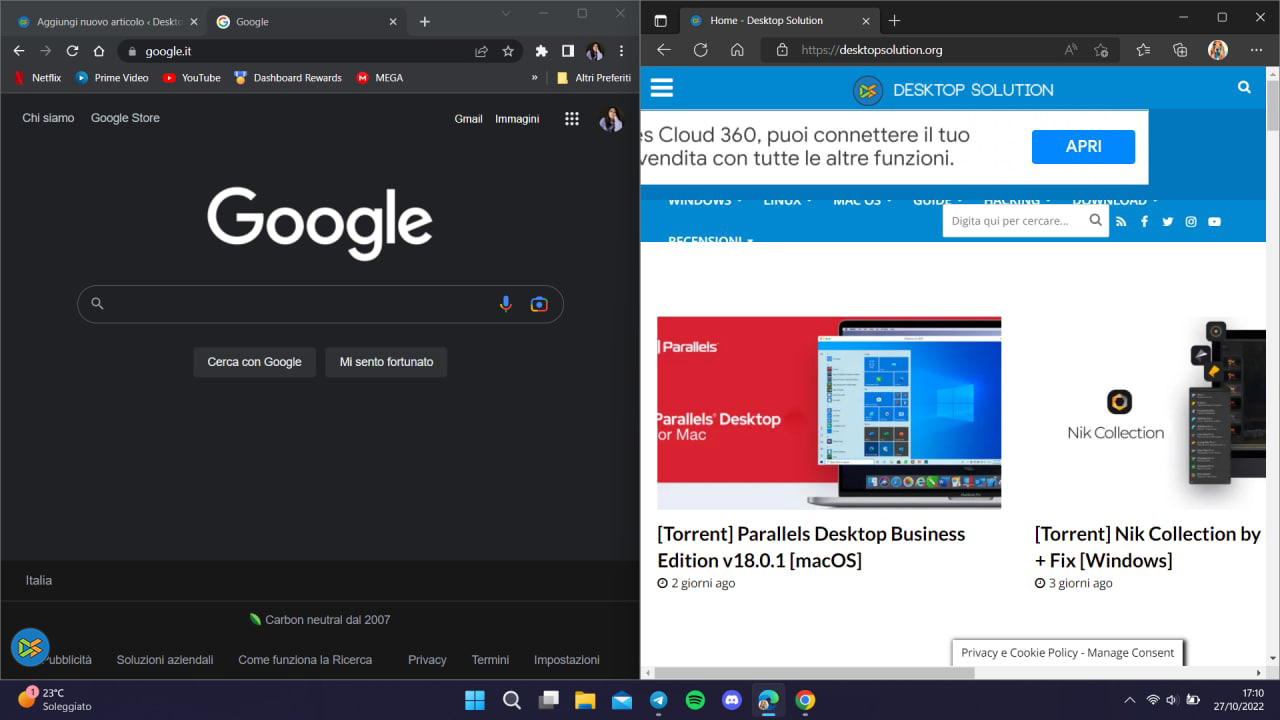Open Privacy e Cookie Policy - Manage Consent
1280x720 pixels.
pyautogui.click(x=1067, y=653)
